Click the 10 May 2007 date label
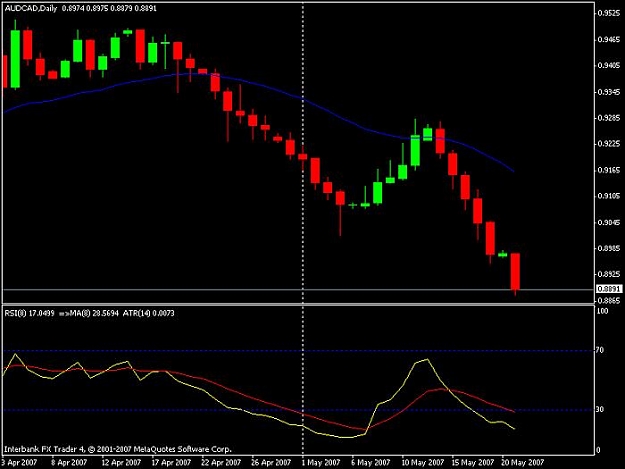 423,463
